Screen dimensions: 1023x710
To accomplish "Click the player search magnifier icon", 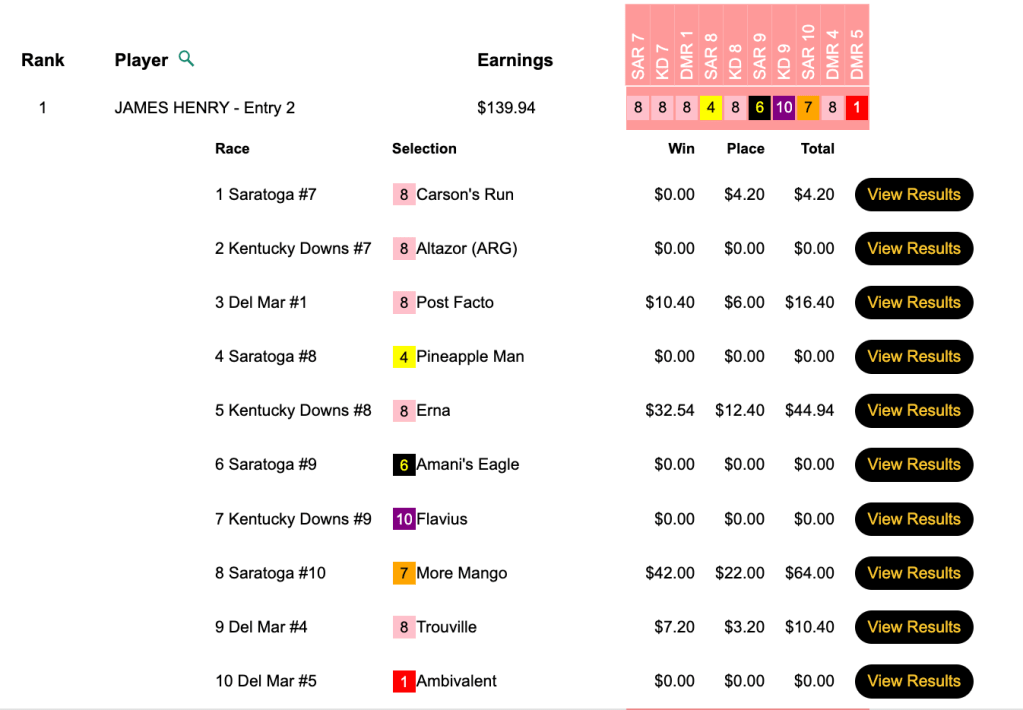I will click(x=186, y=59).
